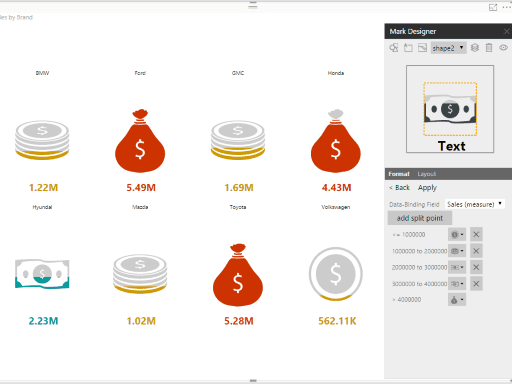Open the Sales (measure) data-binding dropdown
Image resolution: width=512 pixels, height=384 pixels.
(475, 204)
